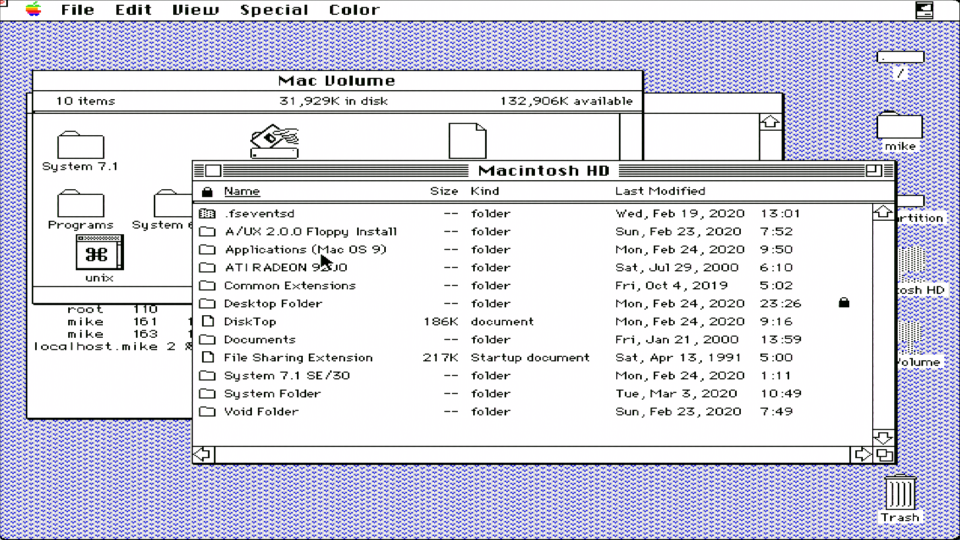This screenshot has width=960, height=540.
Task: Click the lock icon on Desktop Folder row
Action: point(844,302)
